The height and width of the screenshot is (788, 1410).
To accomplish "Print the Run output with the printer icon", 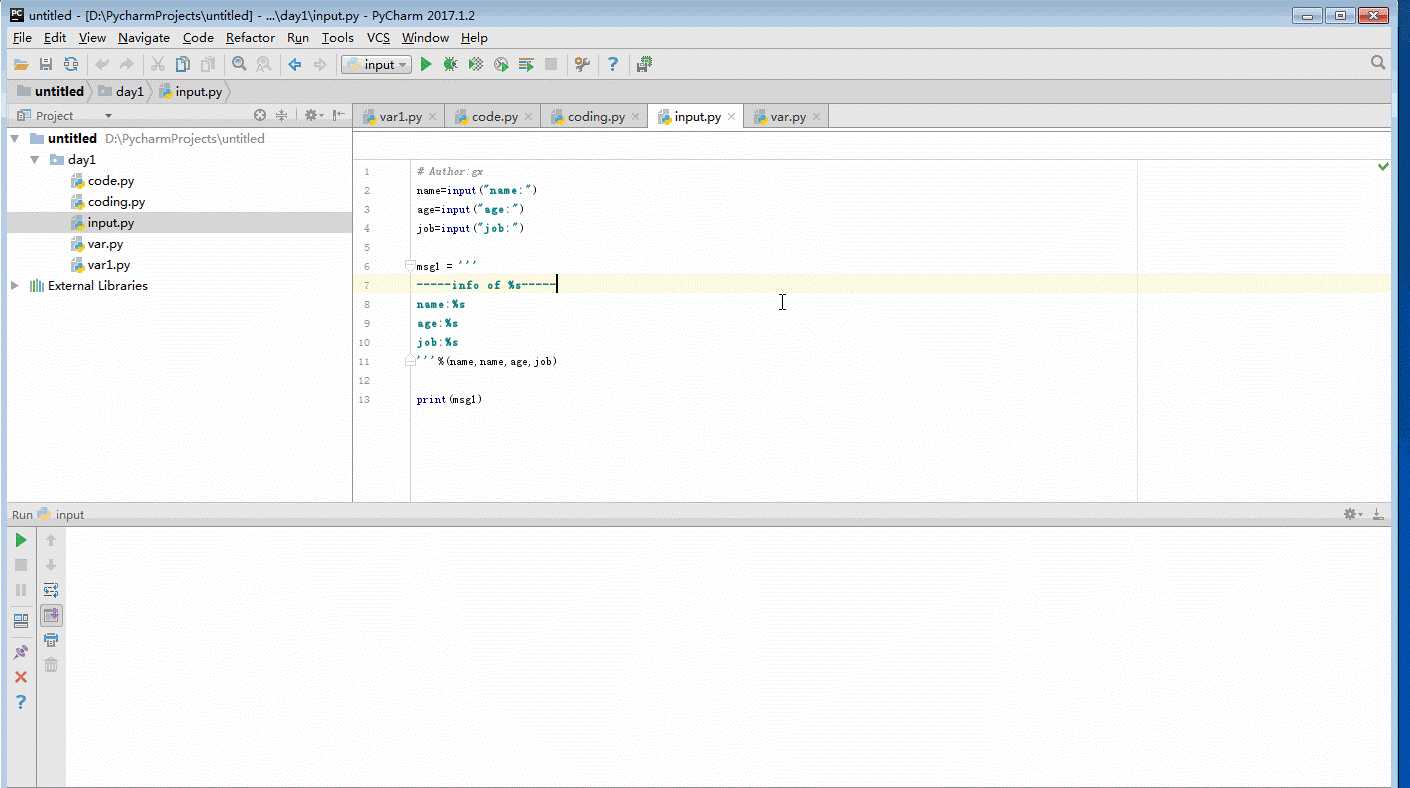I will pyautogui.click(x=51, y=640).
